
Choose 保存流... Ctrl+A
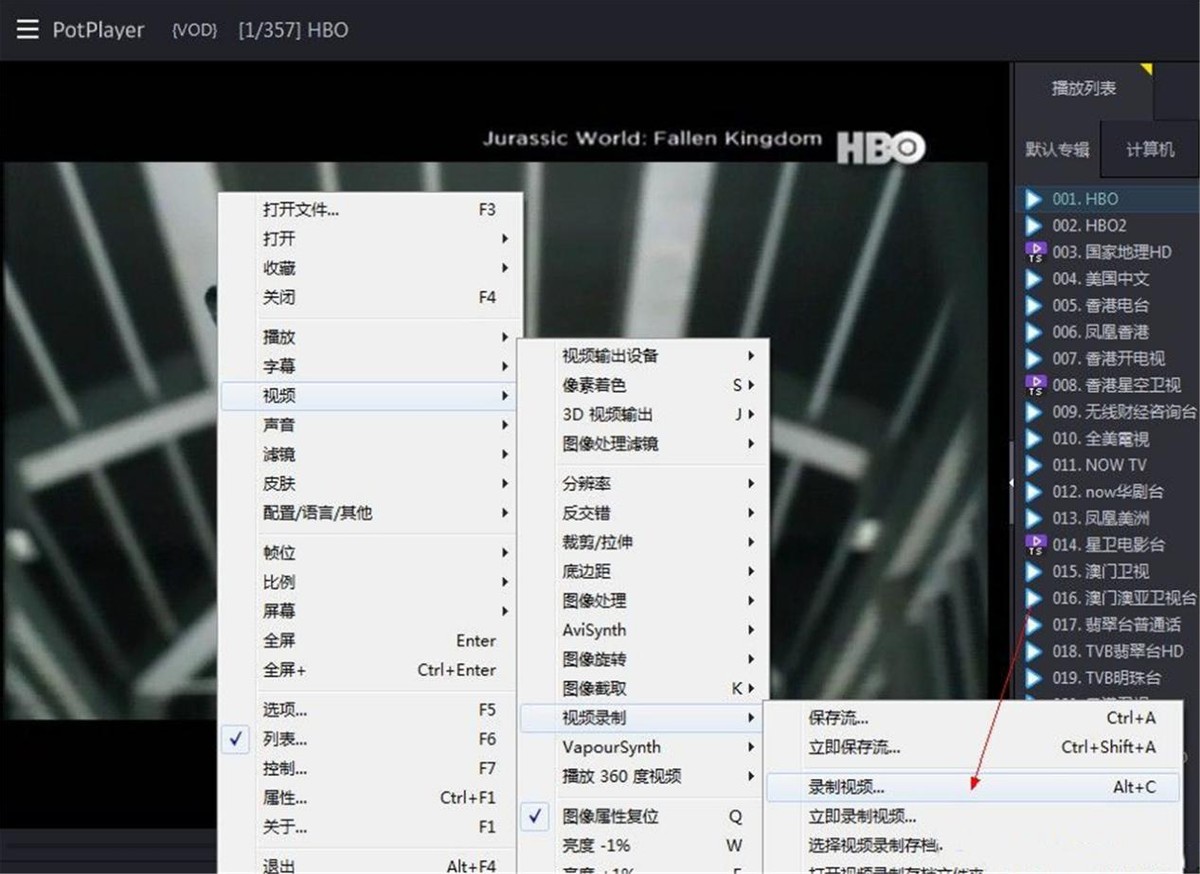(x=973, y=718)
